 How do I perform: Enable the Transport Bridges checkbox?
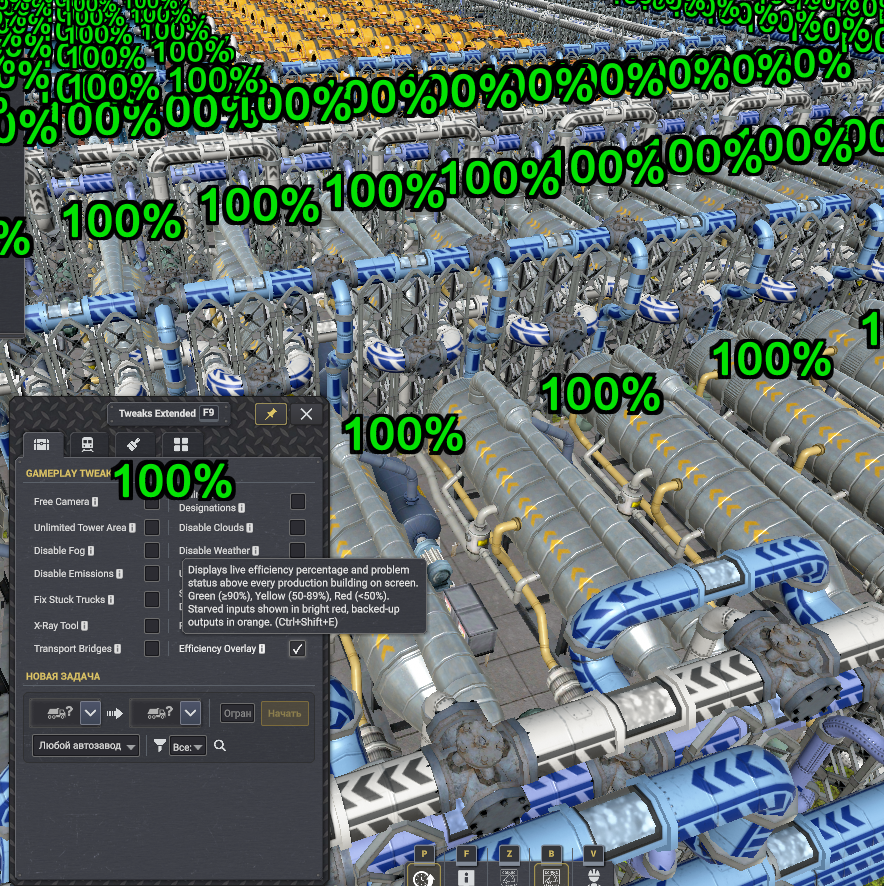click(x=151, y=649)
